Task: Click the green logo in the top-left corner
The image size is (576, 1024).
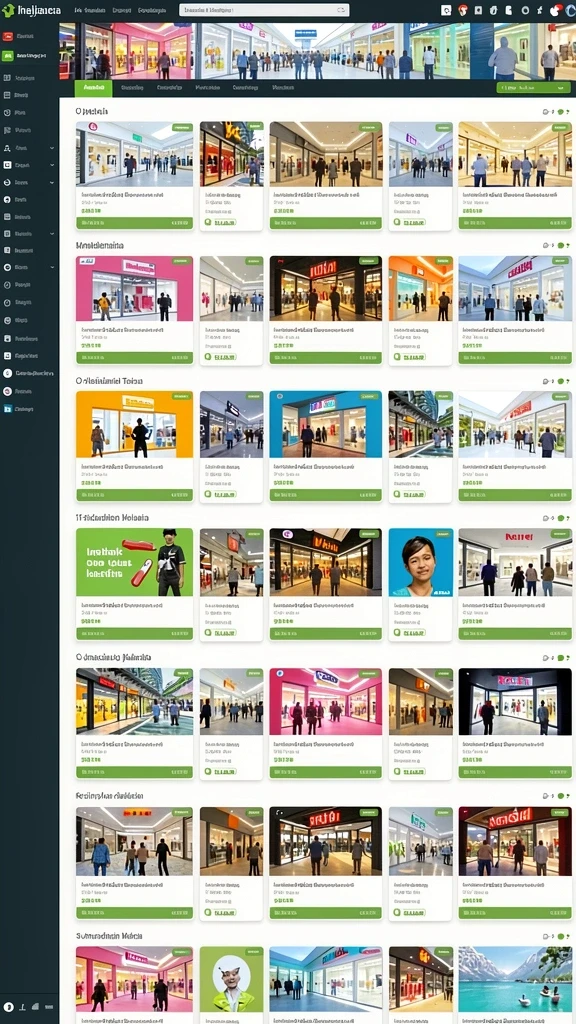Action: [8, 10]
